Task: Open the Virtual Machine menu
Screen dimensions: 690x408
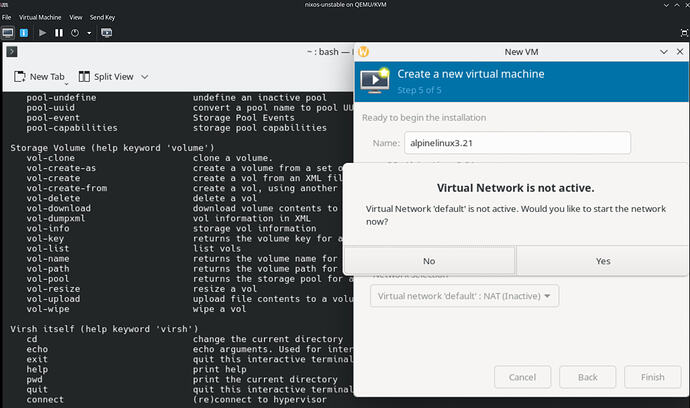Action: (x=40, y=17)
